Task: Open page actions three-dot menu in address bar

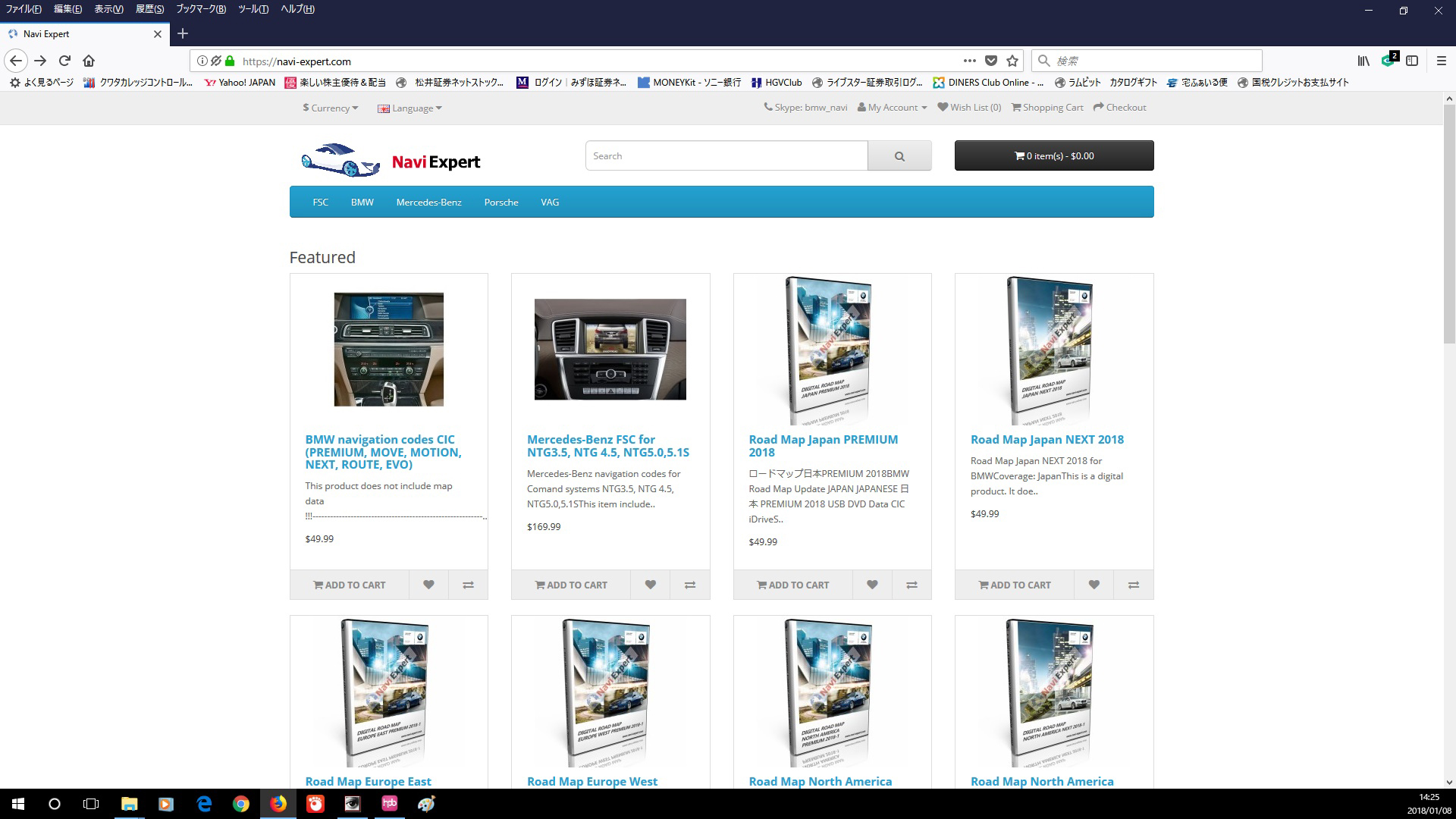Action: pyautogui.click(x=969, y=61)
